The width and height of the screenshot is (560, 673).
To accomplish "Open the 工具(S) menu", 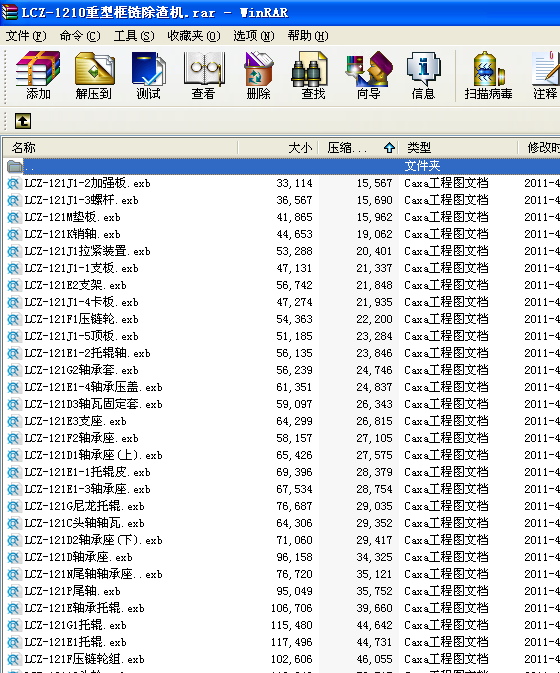I will (x=134, y=36).
